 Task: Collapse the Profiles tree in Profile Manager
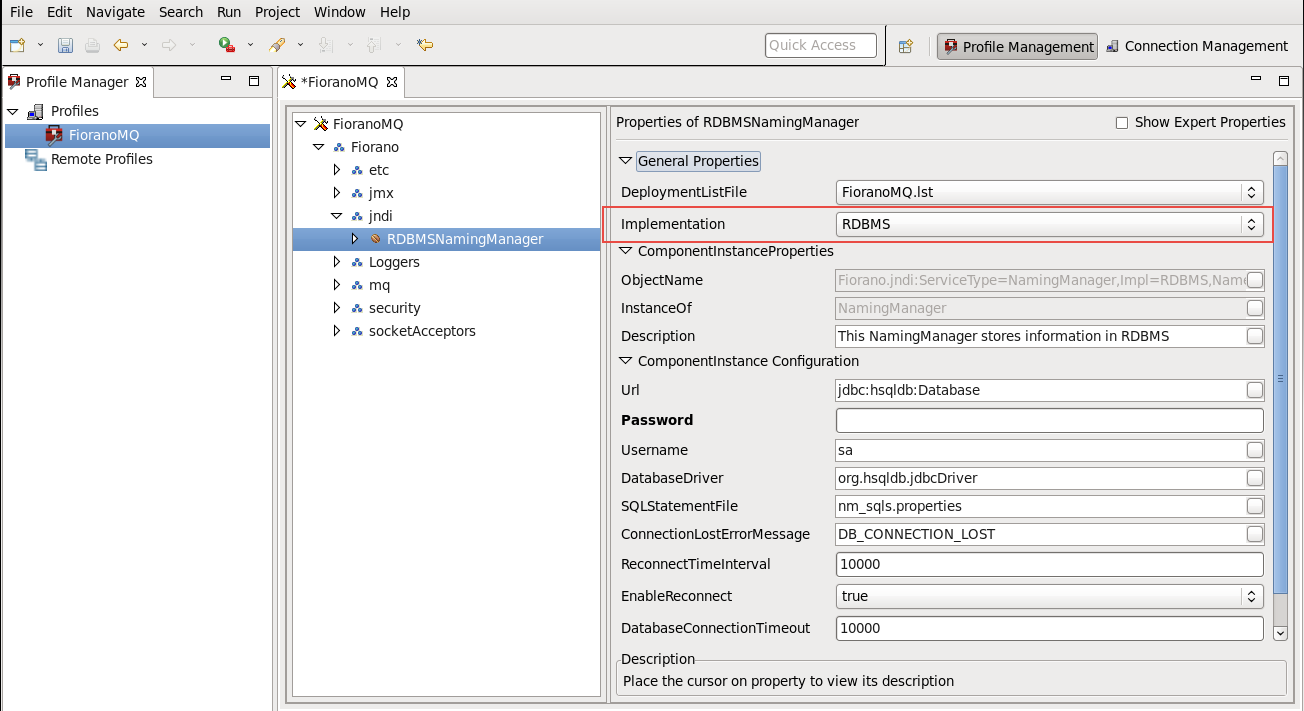tap(13, 111)
